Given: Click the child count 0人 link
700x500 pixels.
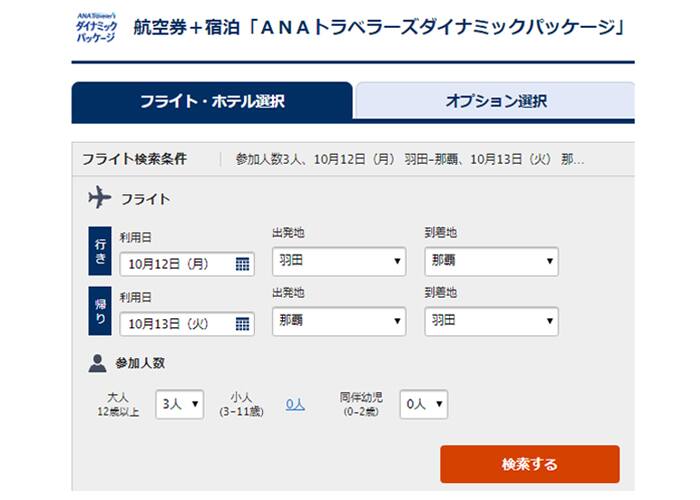Looking at the screenshot, I should (x=295, y=404).
